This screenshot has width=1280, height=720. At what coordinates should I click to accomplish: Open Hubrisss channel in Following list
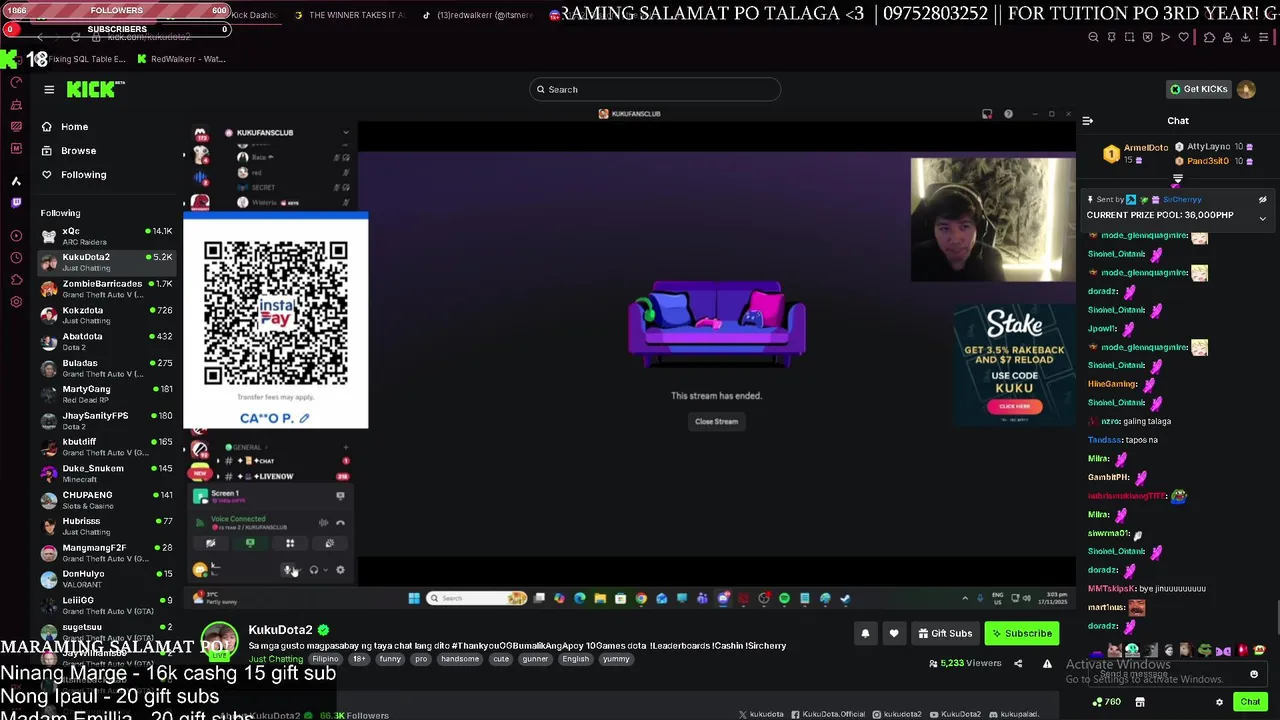106,526
